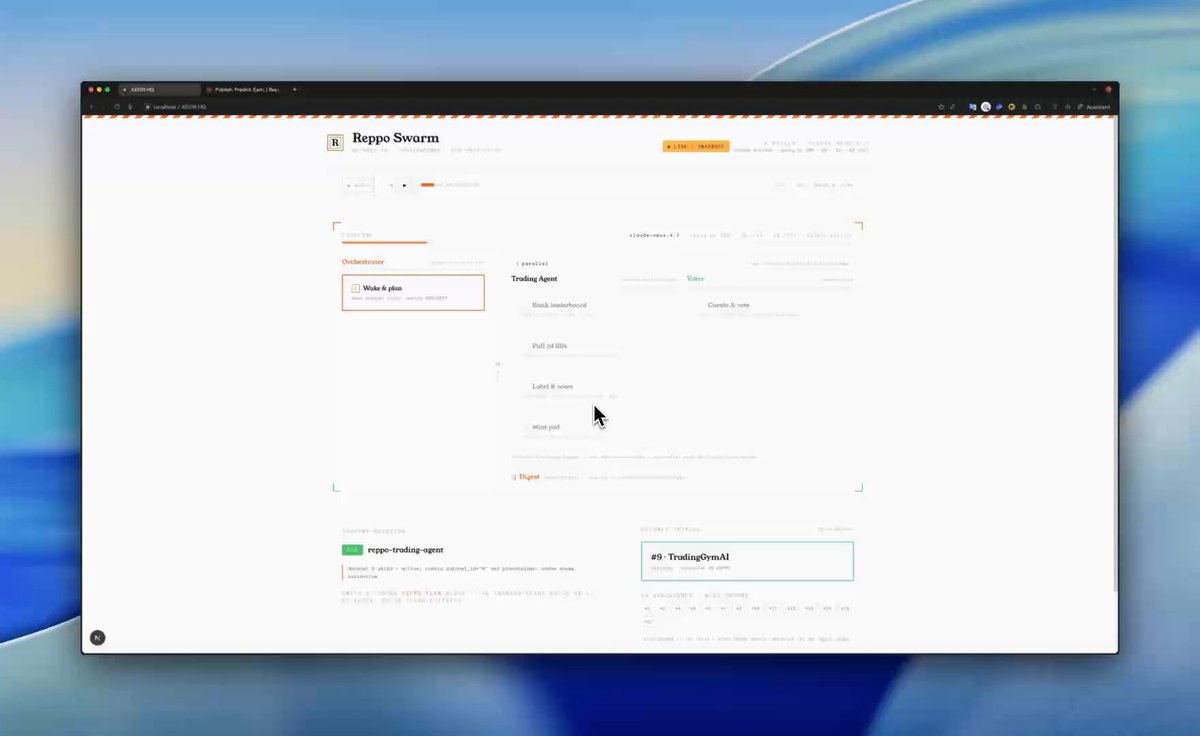The image size is (1200, 736).
Task: Open a new browser tab
Action: (294, 90)
